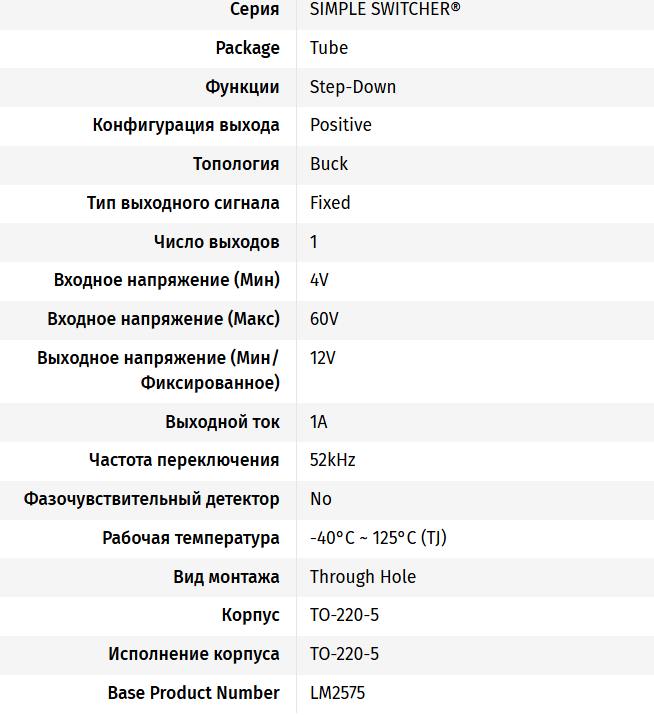Click the TO-220-5 value beside Исполнение корпуса
This screenshot has height=715, width=654.
pyautogui.click(x=345, y=654)
